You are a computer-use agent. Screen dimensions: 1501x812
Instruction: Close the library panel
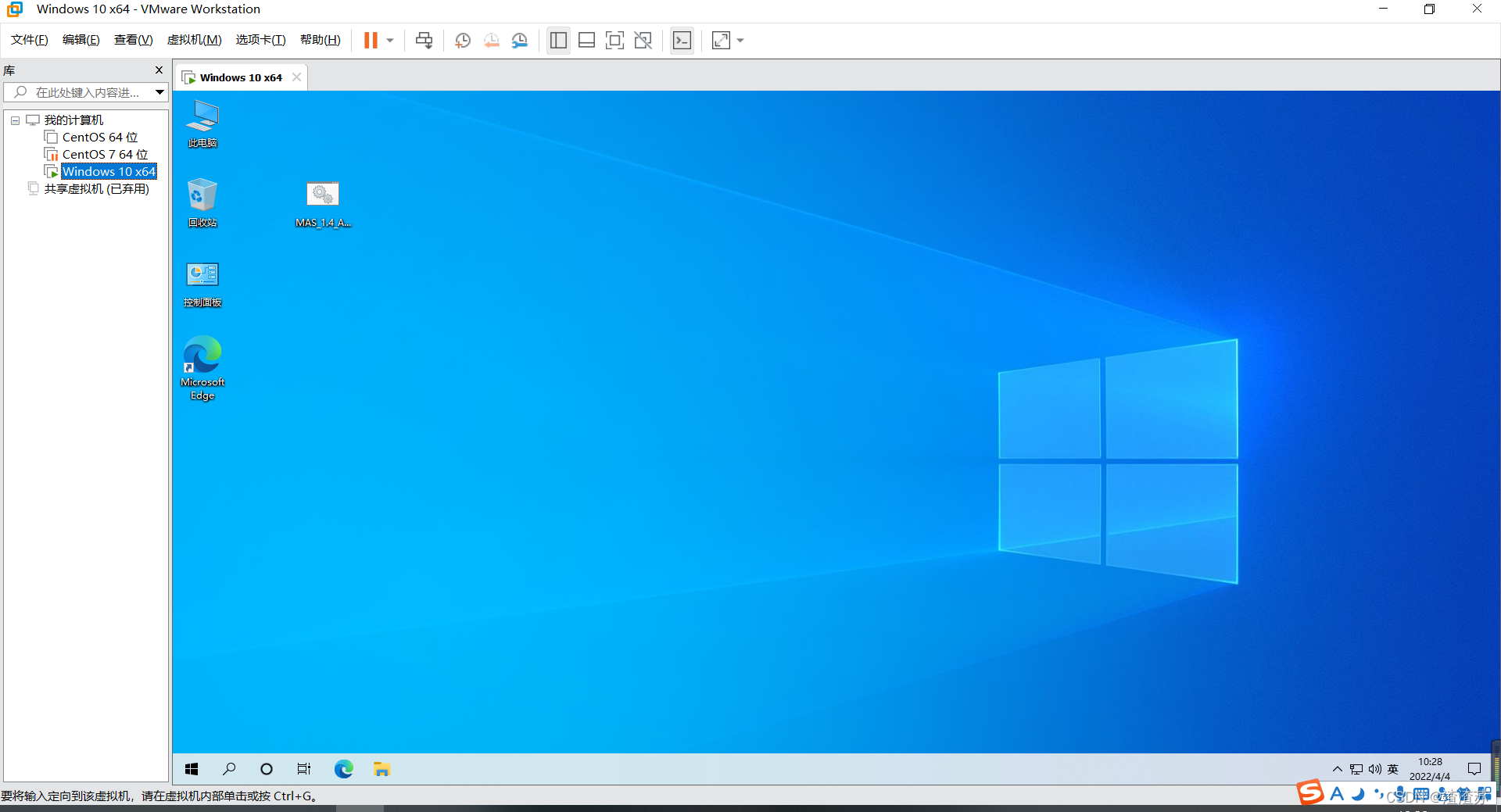coord(159,70)
